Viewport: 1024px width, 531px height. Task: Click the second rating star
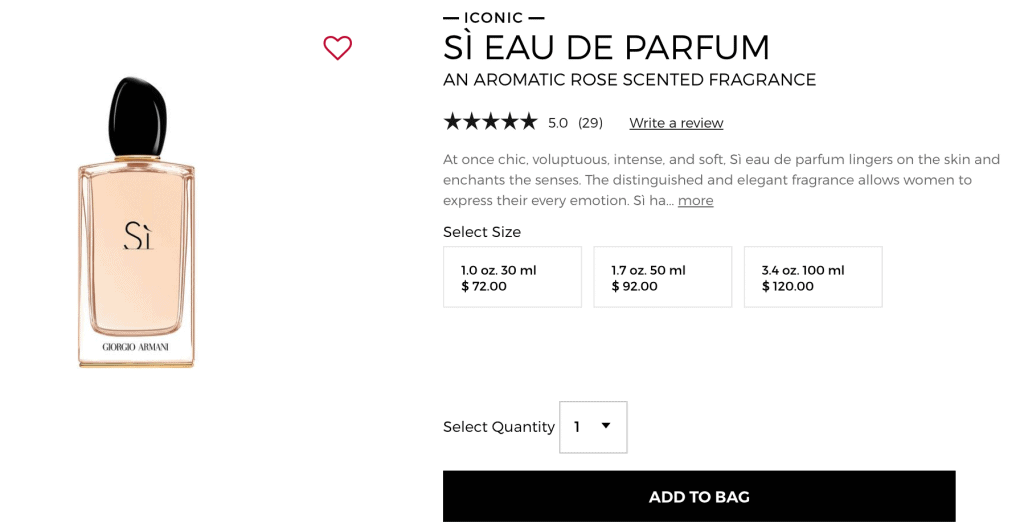472,122
